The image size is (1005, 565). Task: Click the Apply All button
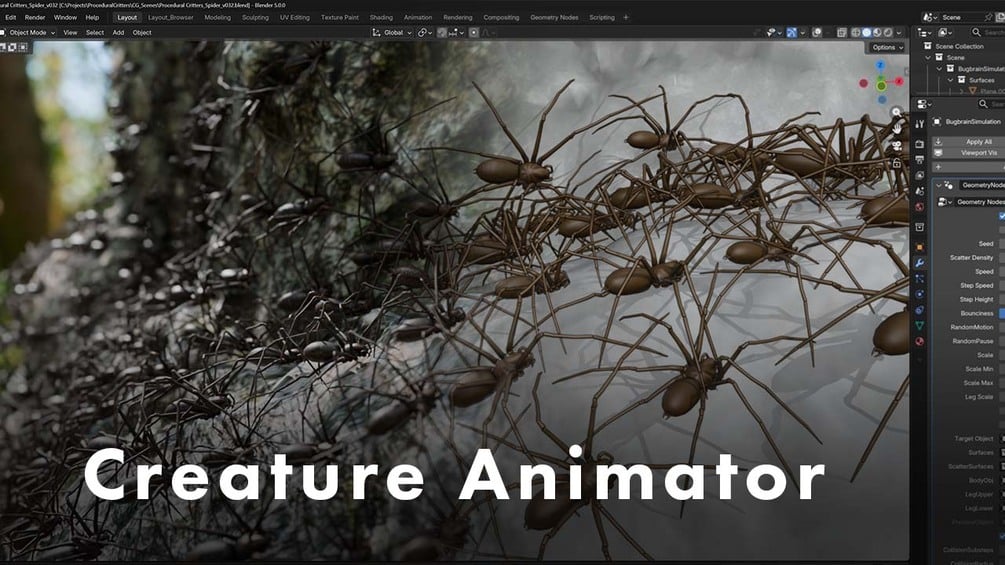click(970, 142)
